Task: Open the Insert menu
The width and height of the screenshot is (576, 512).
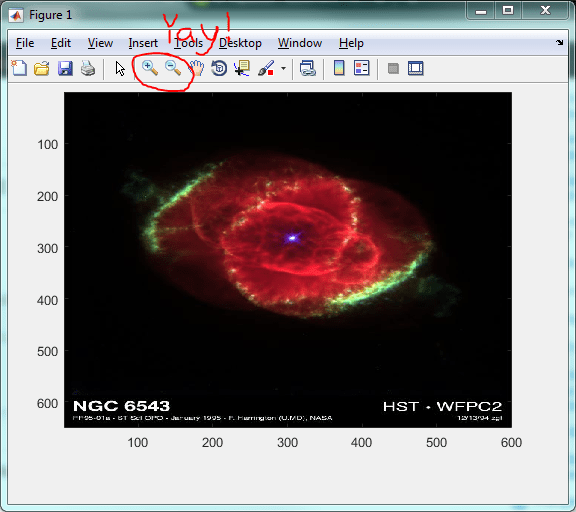Action: 143,43
